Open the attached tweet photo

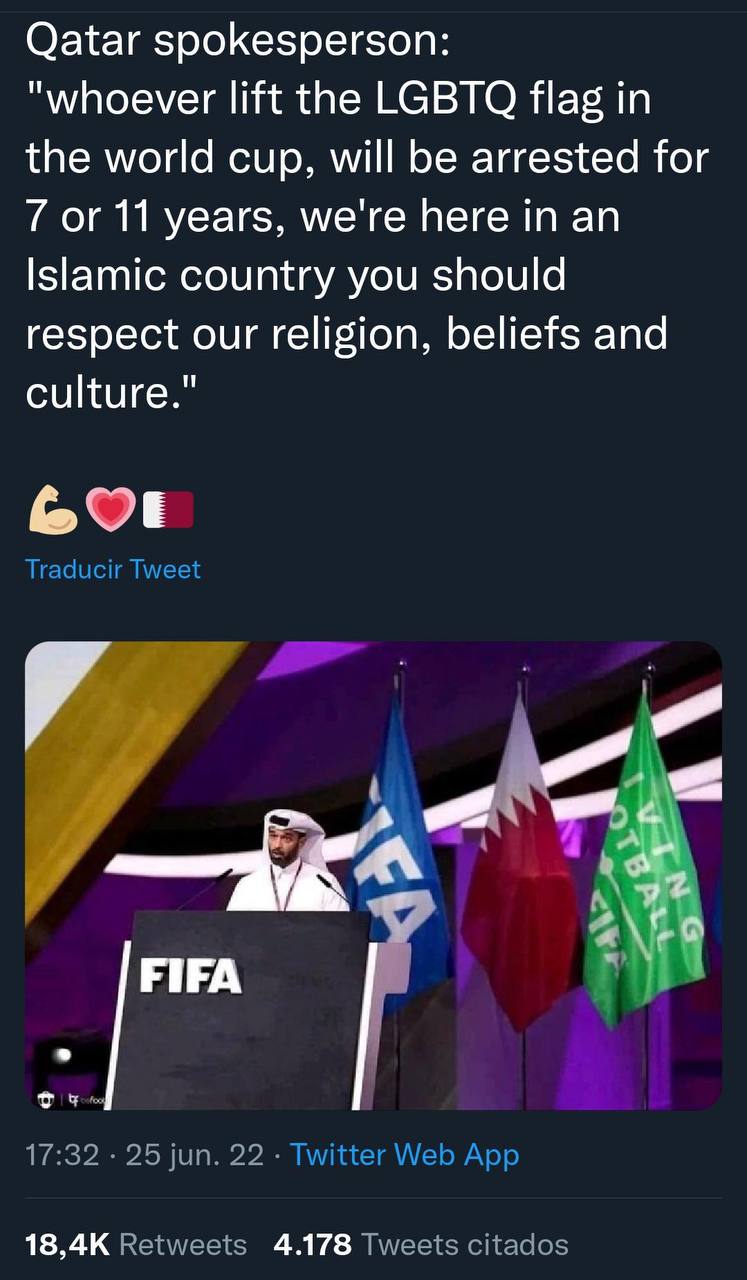pyautogui.click(x=373, y=876)
